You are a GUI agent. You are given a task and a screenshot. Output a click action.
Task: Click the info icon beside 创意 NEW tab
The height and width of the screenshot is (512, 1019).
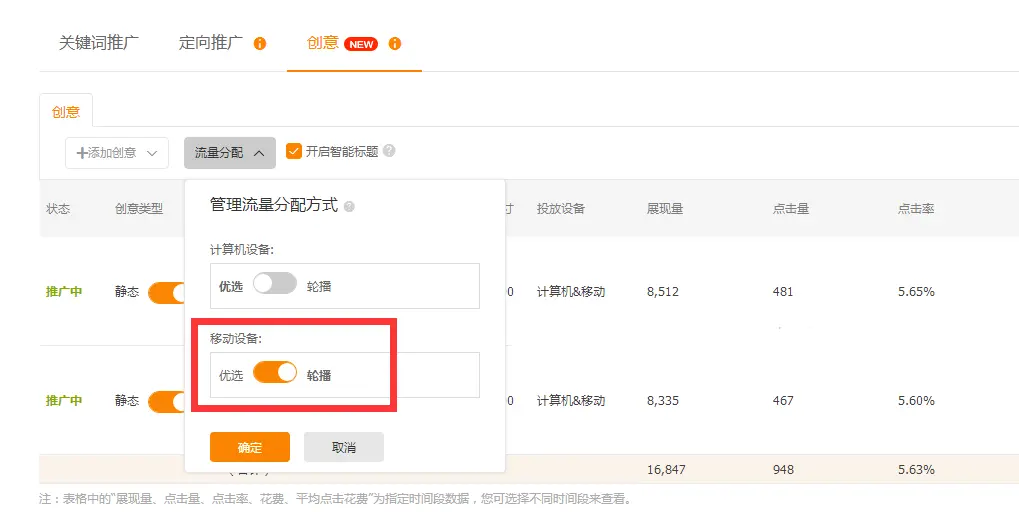point(395,44)
